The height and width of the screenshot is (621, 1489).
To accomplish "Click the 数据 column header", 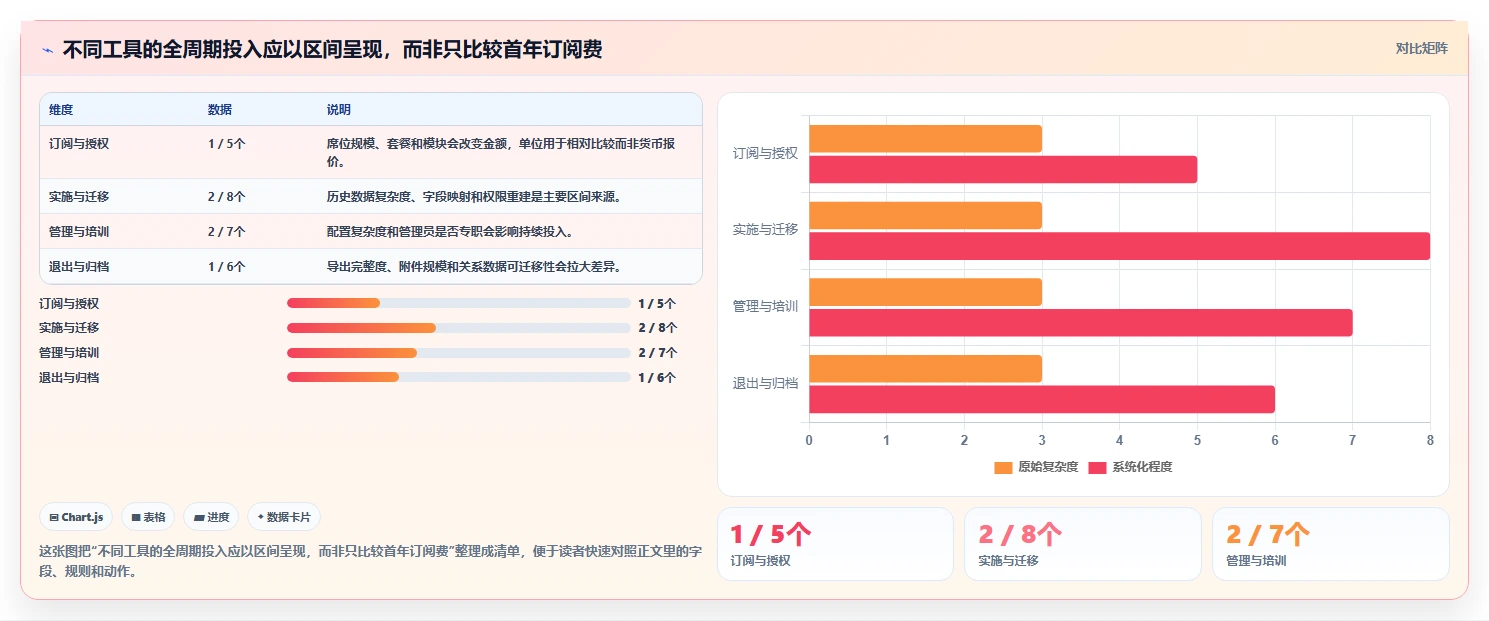I will click(220, 110).
